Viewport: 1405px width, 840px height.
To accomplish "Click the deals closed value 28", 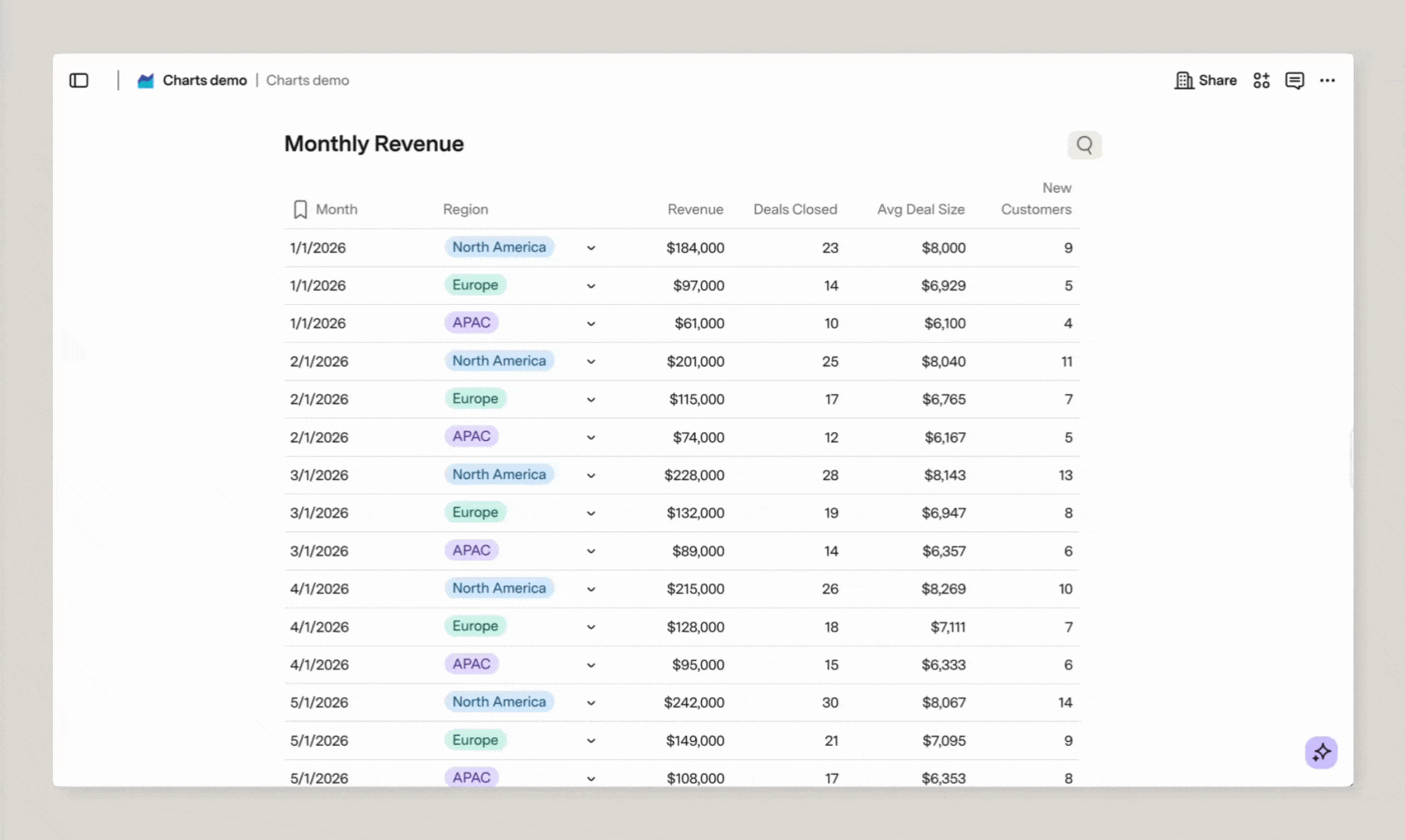I will pos(830,475).
